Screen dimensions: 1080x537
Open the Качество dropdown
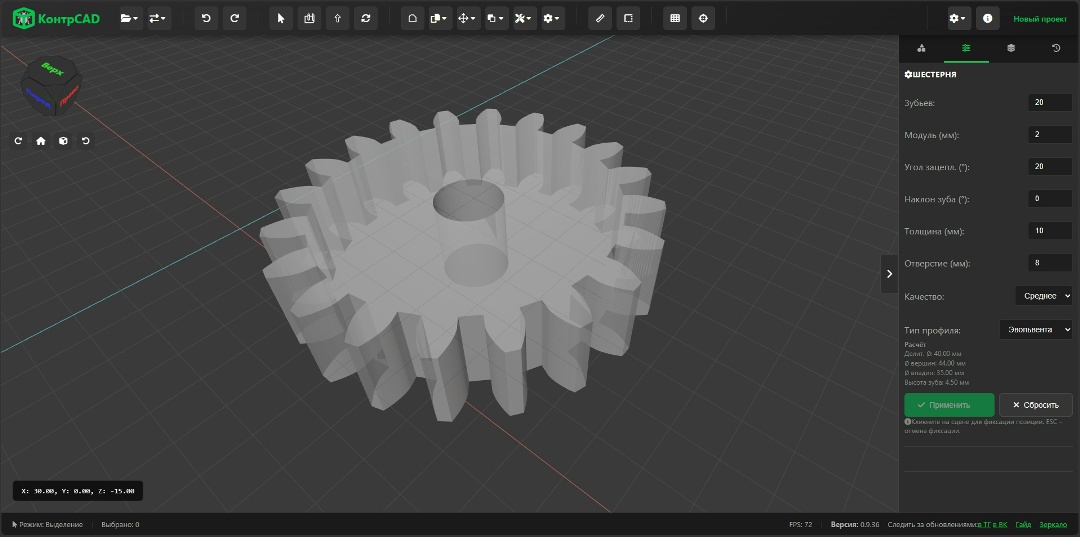pyautogui.click(x=1043, y=296)
